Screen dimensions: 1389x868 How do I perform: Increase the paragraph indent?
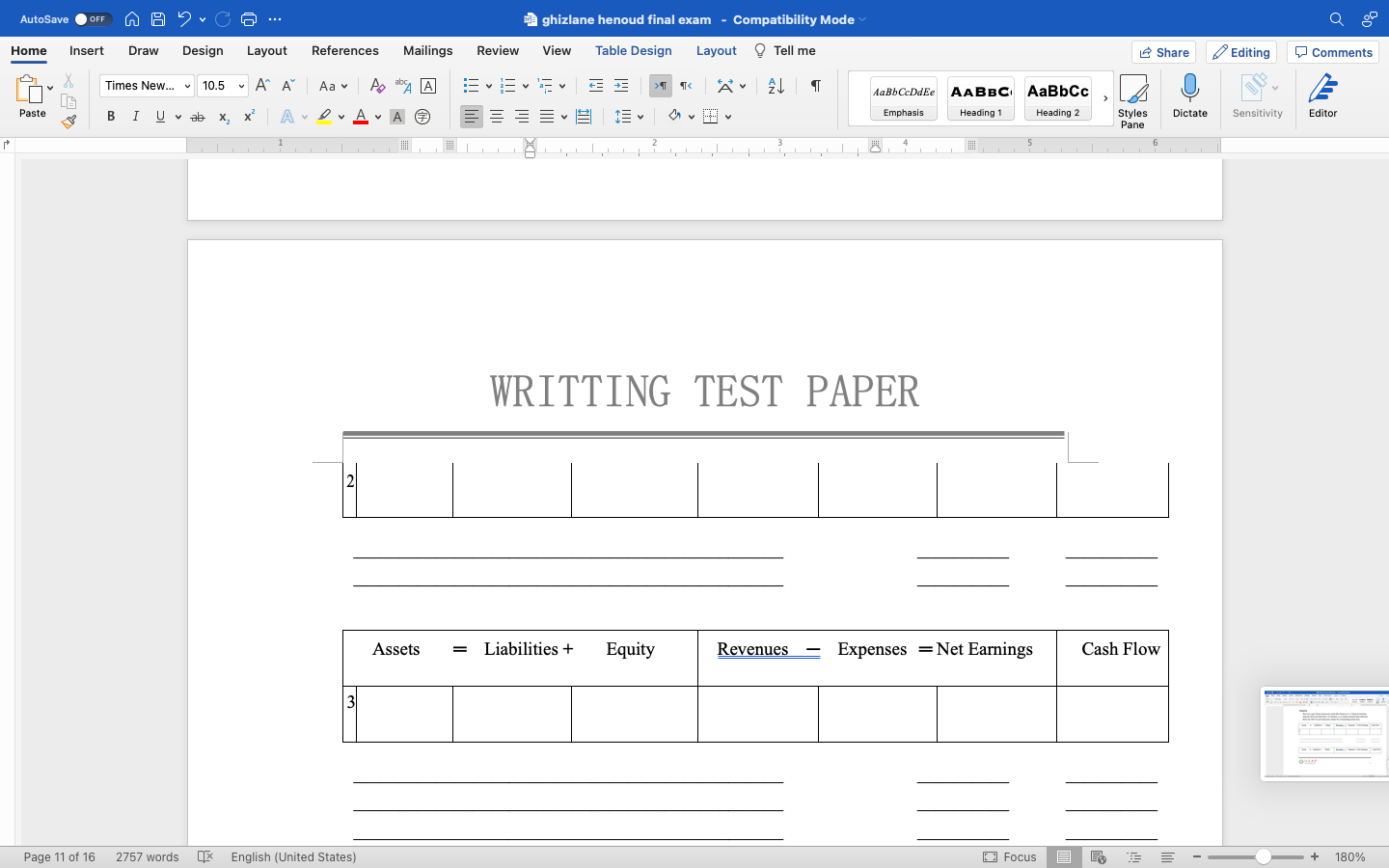click(621, 86)
